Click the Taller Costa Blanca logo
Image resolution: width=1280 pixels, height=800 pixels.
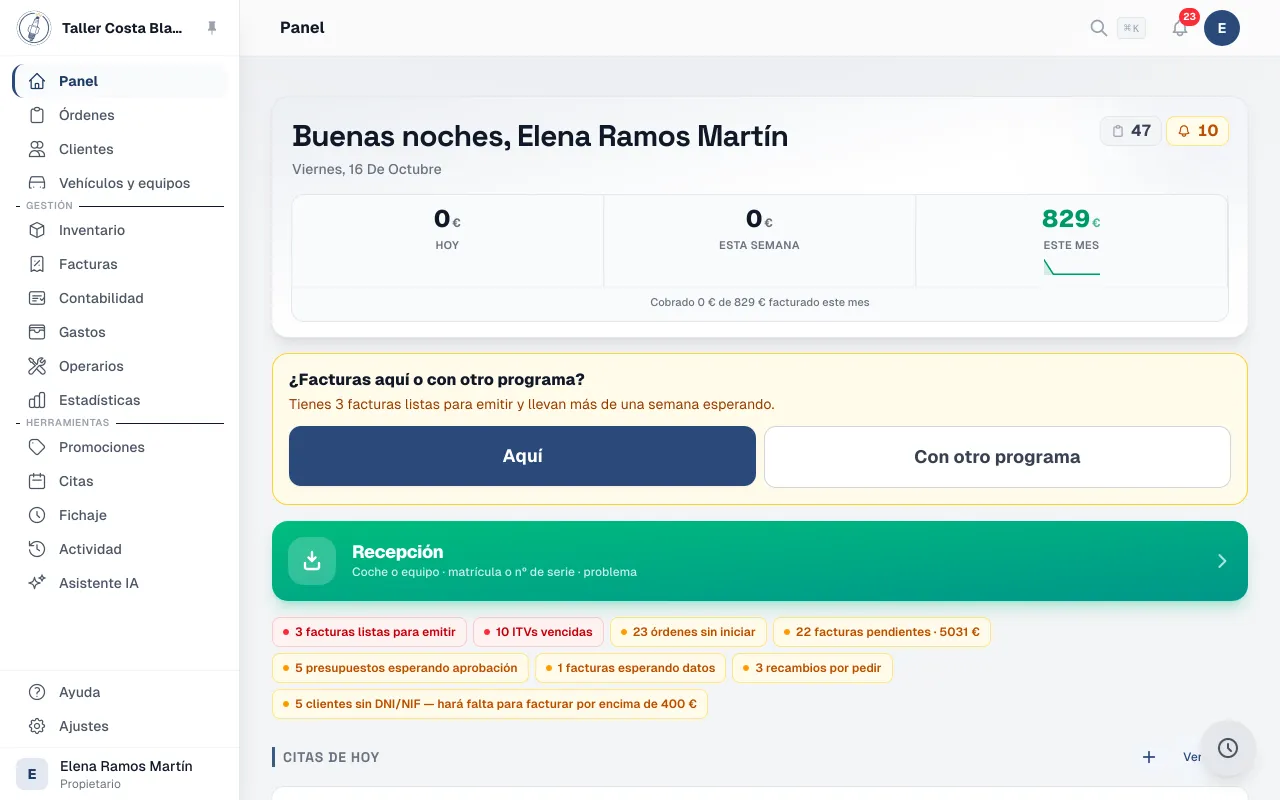click(34, 28)
